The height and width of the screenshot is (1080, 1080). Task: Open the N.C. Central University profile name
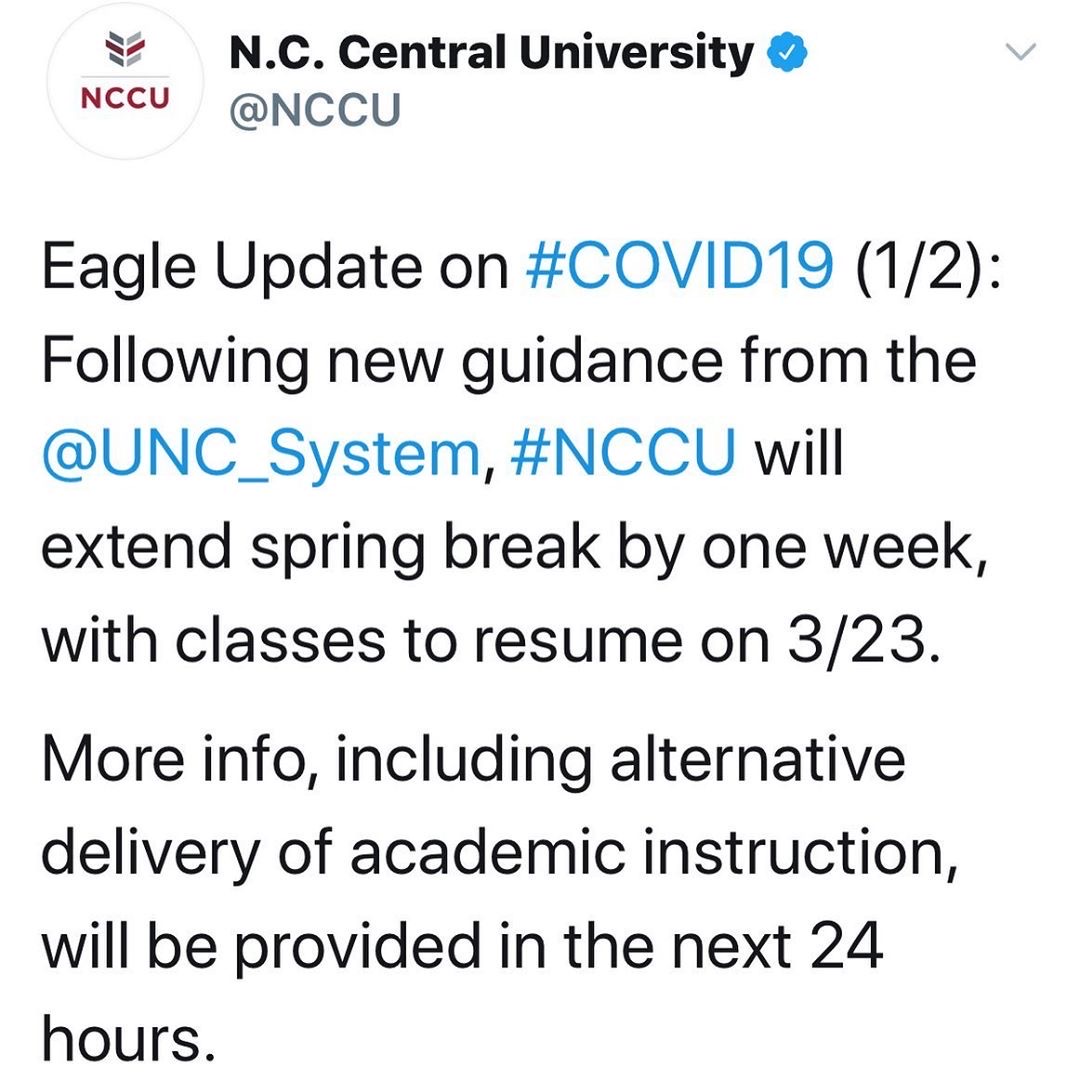tap(491, 53)
